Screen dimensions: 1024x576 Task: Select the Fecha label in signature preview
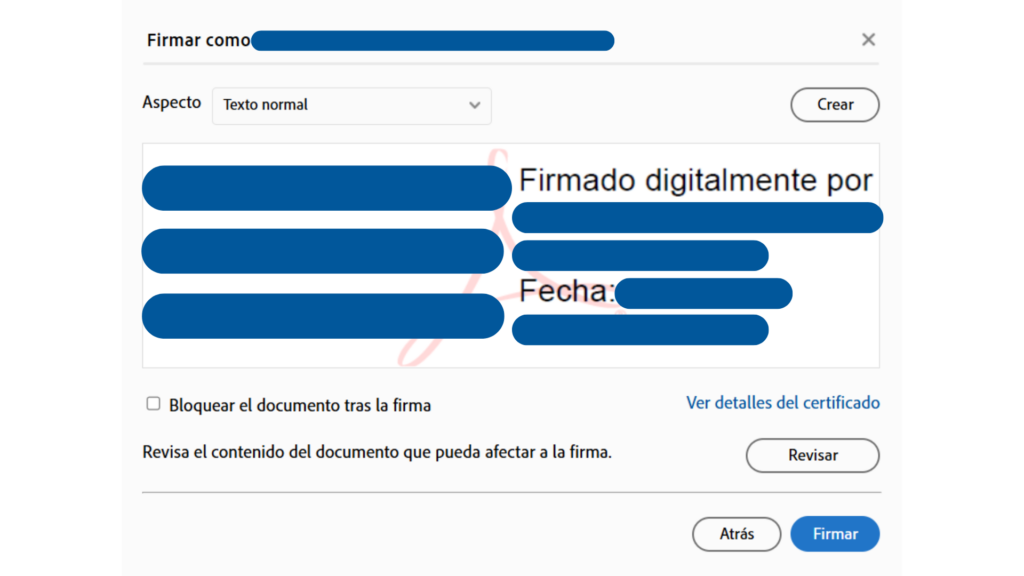point(566,292)
